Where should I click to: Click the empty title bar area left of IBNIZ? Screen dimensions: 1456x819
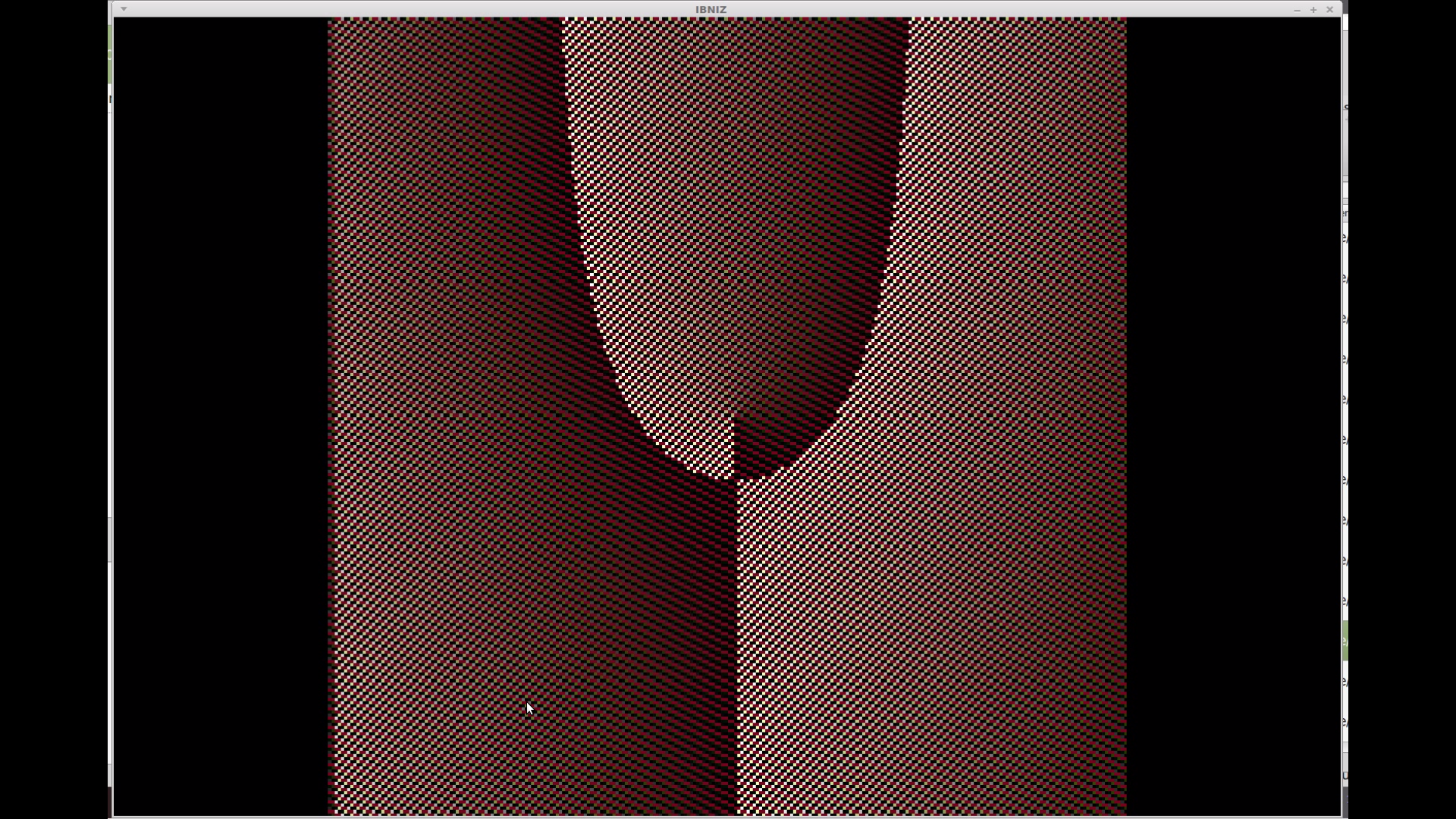click(409, 9)
